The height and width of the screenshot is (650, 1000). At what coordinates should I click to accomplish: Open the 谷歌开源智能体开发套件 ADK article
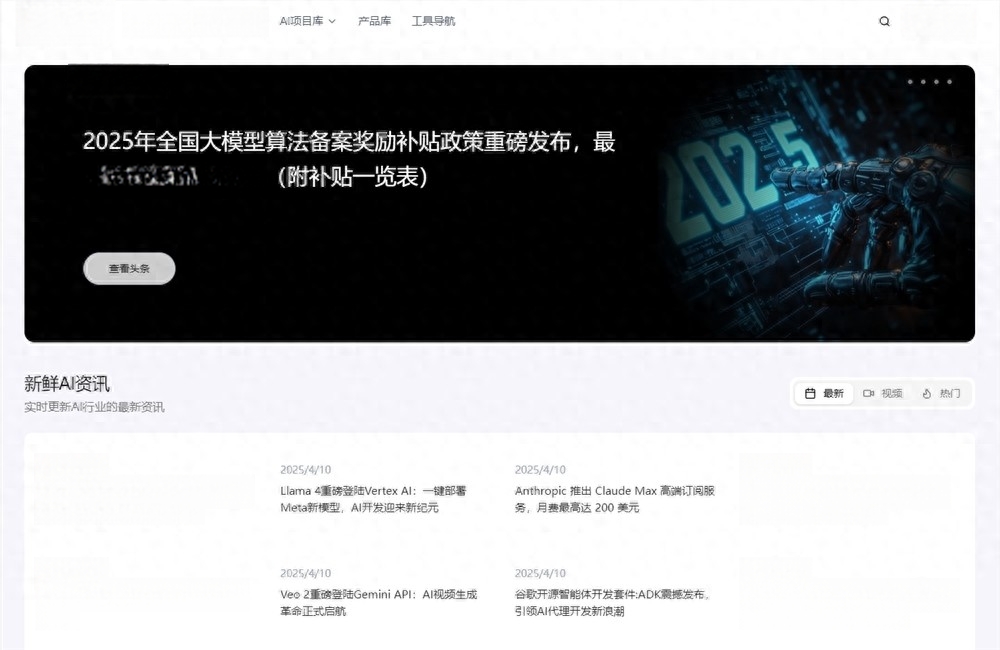pyautogui.click(x=613, y=603)
